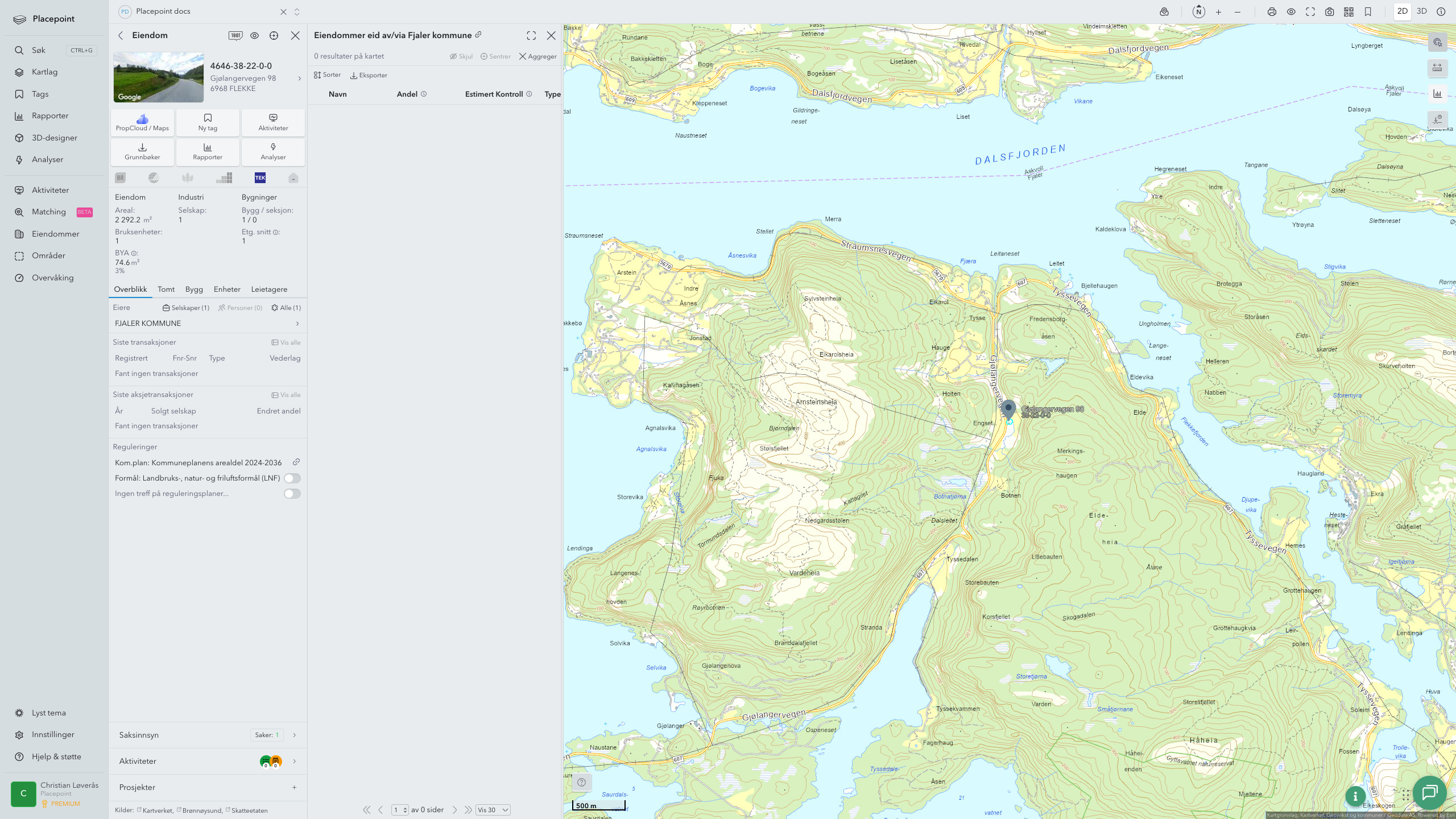1456x819 pixels.
Task: Reset map orientation with north compass
Action: [x=1199, y=12]
